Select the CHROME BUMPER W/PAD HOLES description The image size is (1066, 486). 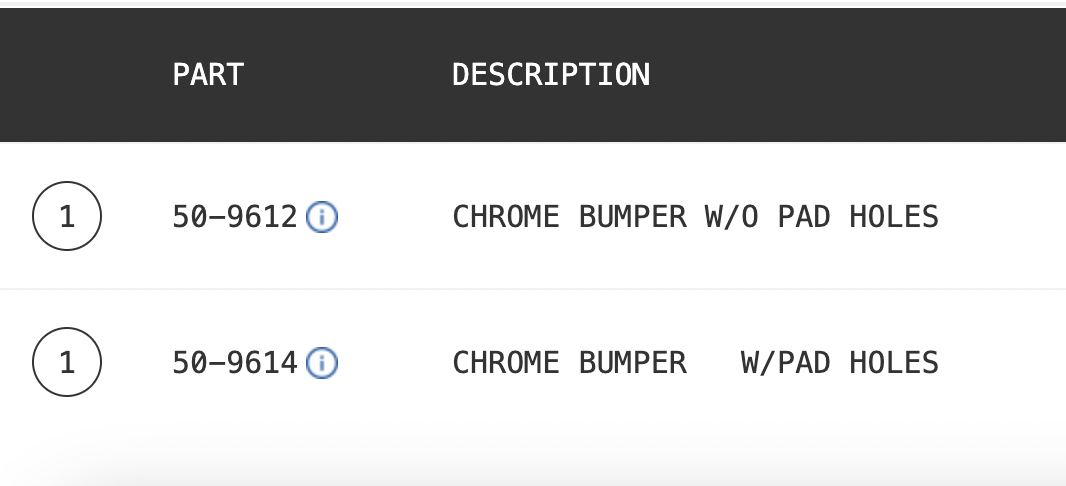(695, 363)
